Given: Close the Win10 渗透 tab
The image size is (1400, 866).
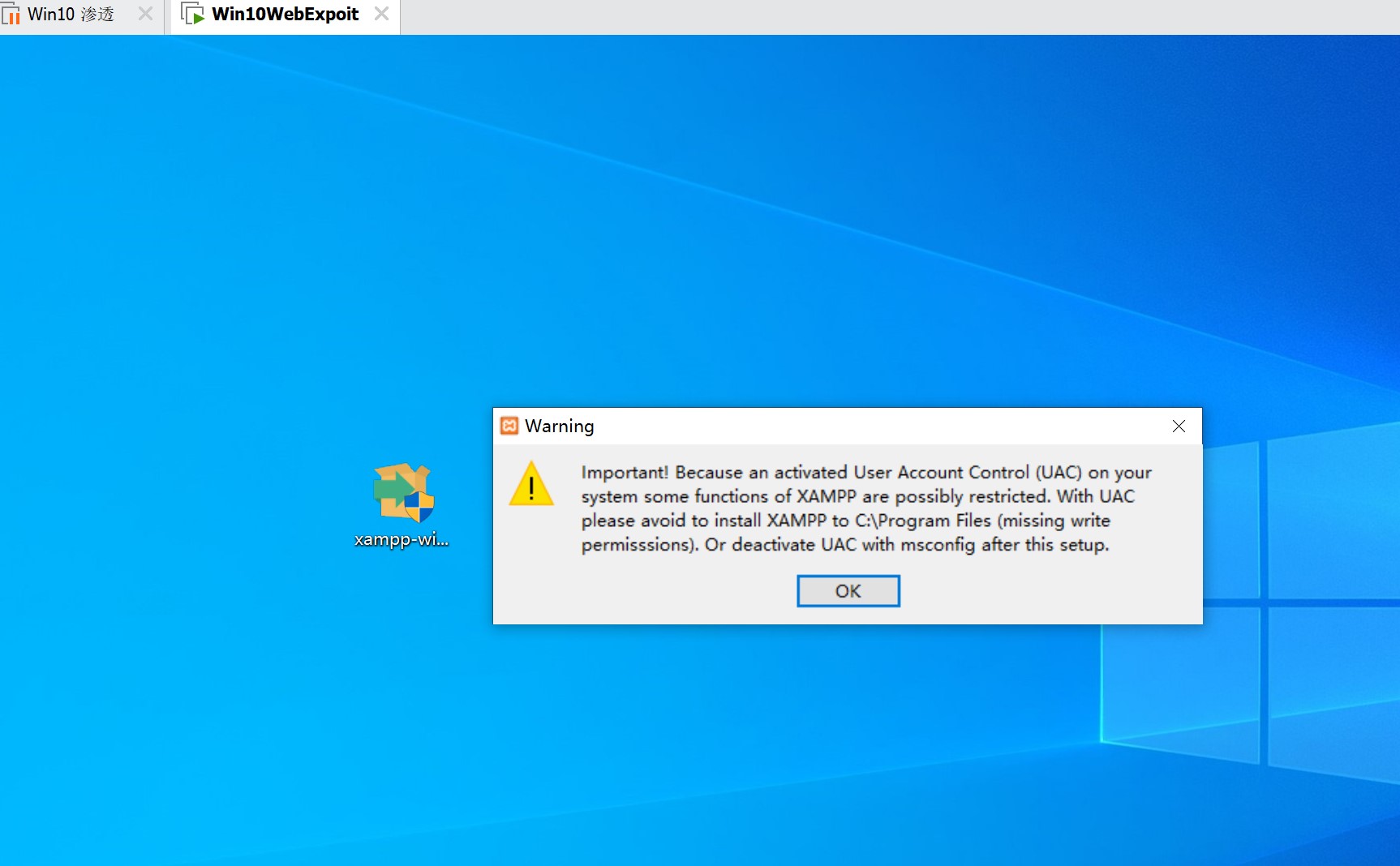Looking at the screenshot, I should 145,14.
